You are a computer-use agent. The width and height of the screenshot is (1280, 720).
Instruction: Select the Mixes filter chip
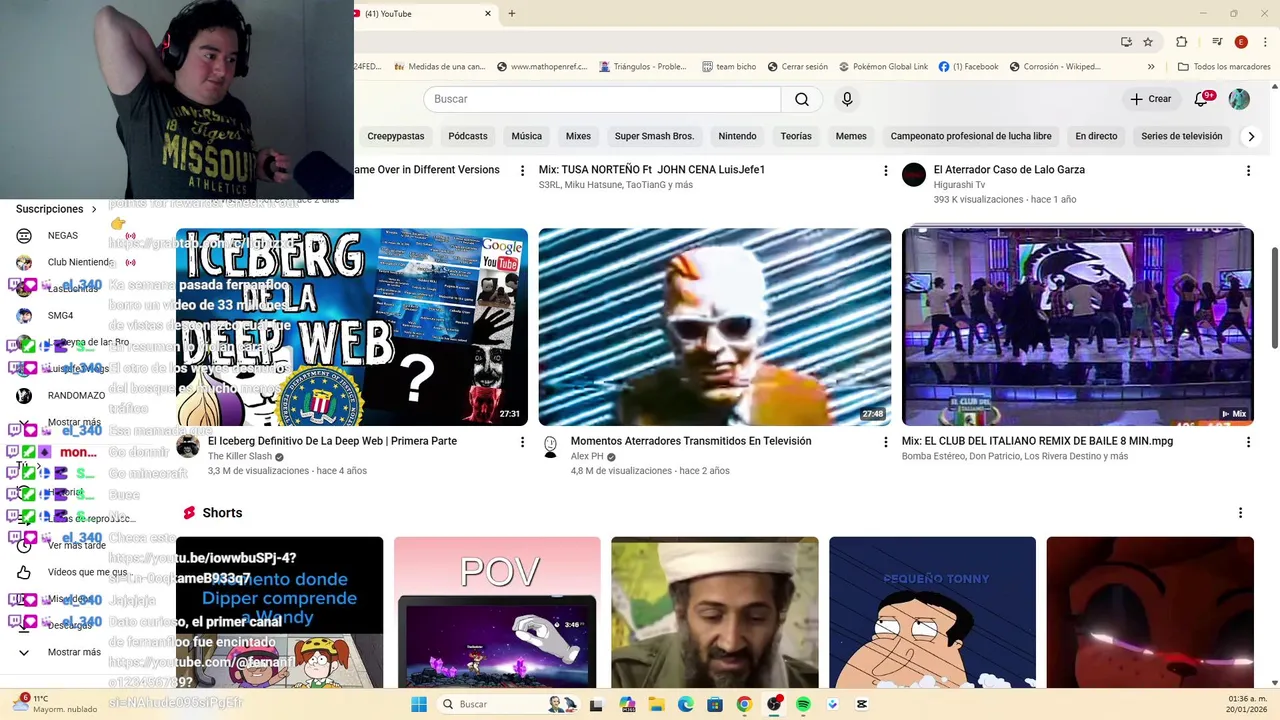pos(578,136)
